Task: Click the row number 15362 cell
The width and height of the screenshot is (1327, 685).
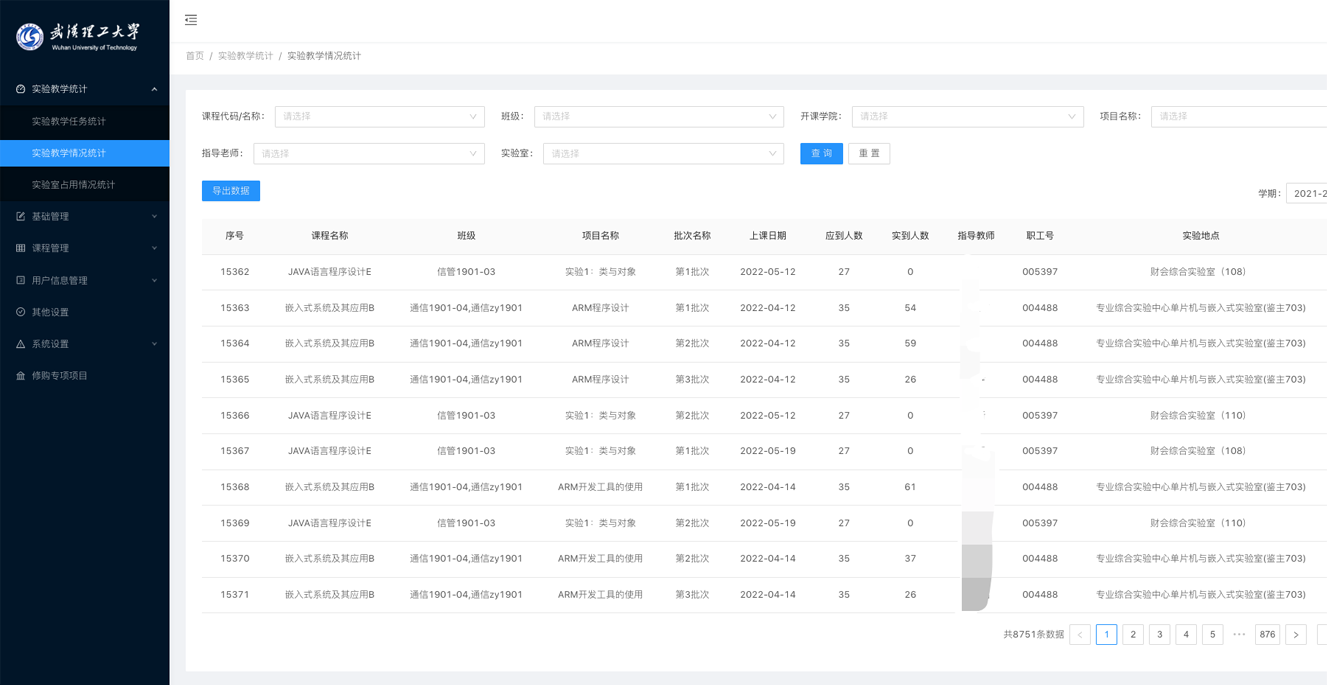Action: (x=235, y=272)
